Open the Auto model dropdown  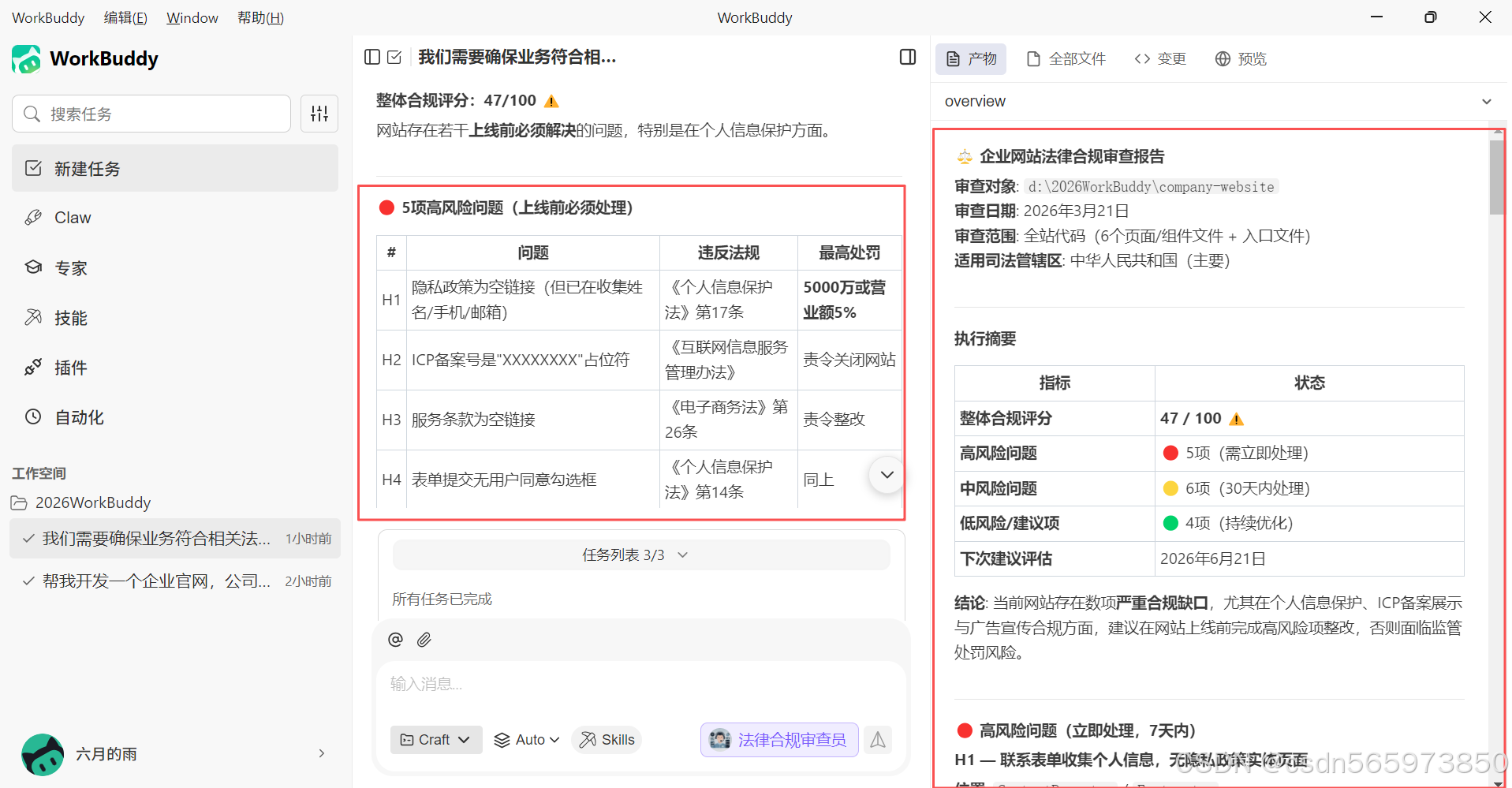(527, 740)
